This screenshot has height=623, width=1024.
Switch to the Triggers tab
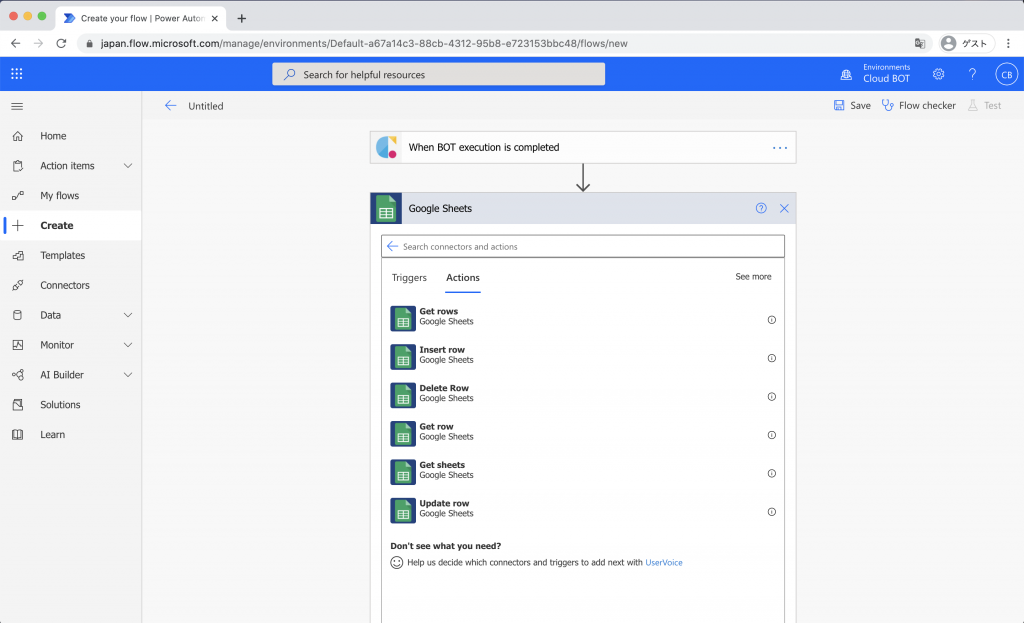click(x=409, y=278)
